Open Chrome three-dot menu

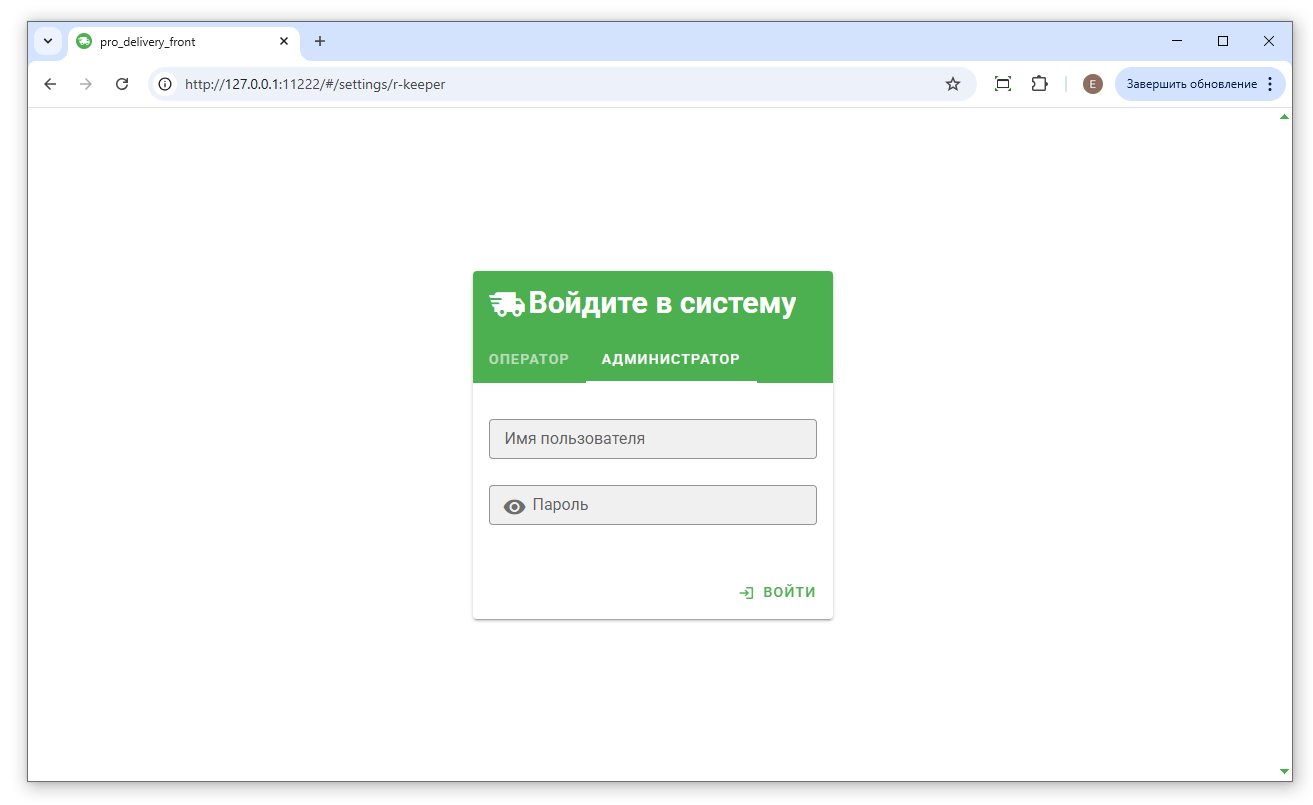coord(1270,84)
